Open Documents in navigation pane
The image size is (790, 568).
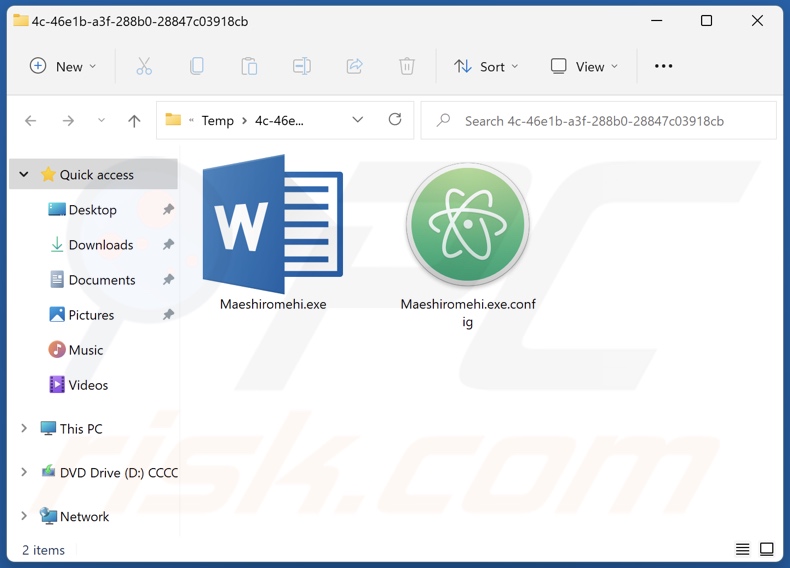point(102,280)
